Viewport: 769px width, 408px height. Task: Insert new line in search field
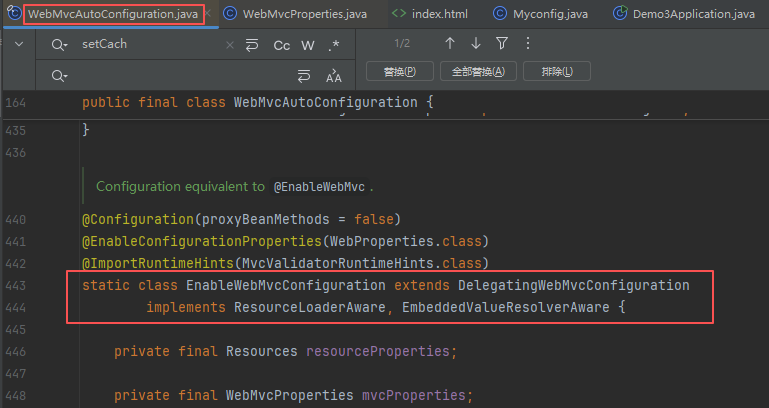point(252,45)
